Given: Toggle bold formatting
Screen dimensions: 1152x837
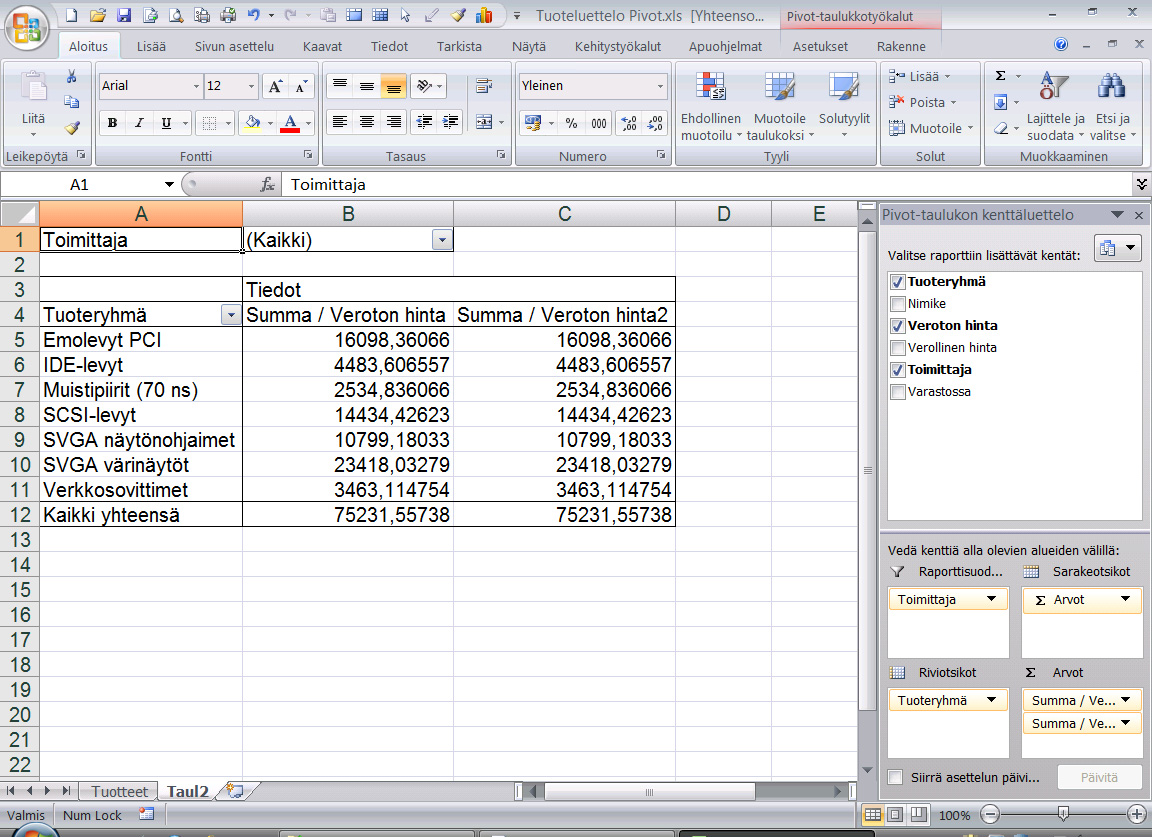Looking at the screenshot, I should point(112,123).
